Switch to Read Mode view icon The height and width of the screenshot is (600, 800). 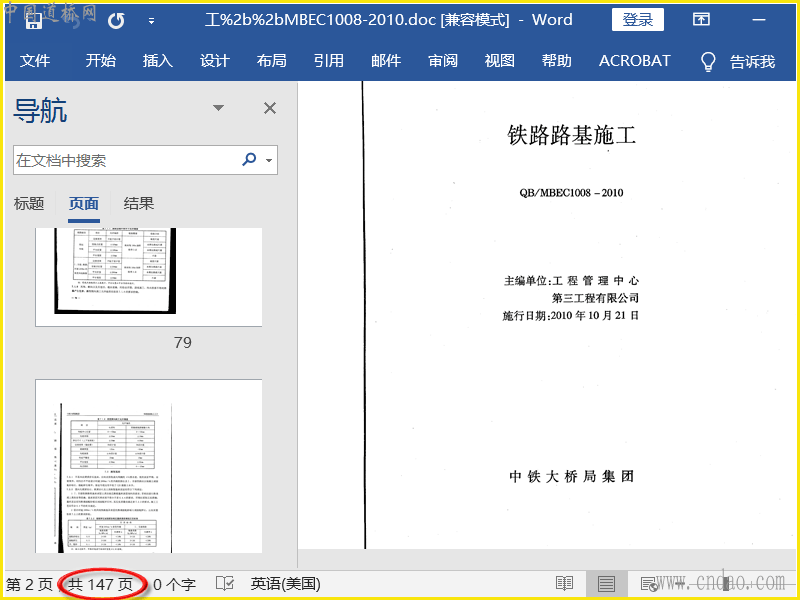pyautogui.click(x=564, y=583)
